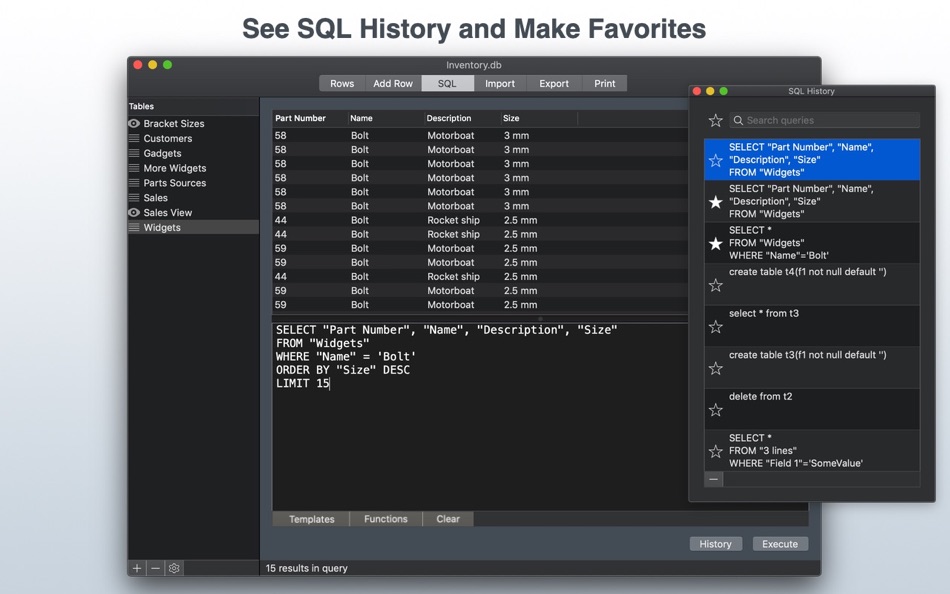950x594 pixels.
Task: Select history query delete from t2
Action: pyautogui.click(x=812, y=409)
